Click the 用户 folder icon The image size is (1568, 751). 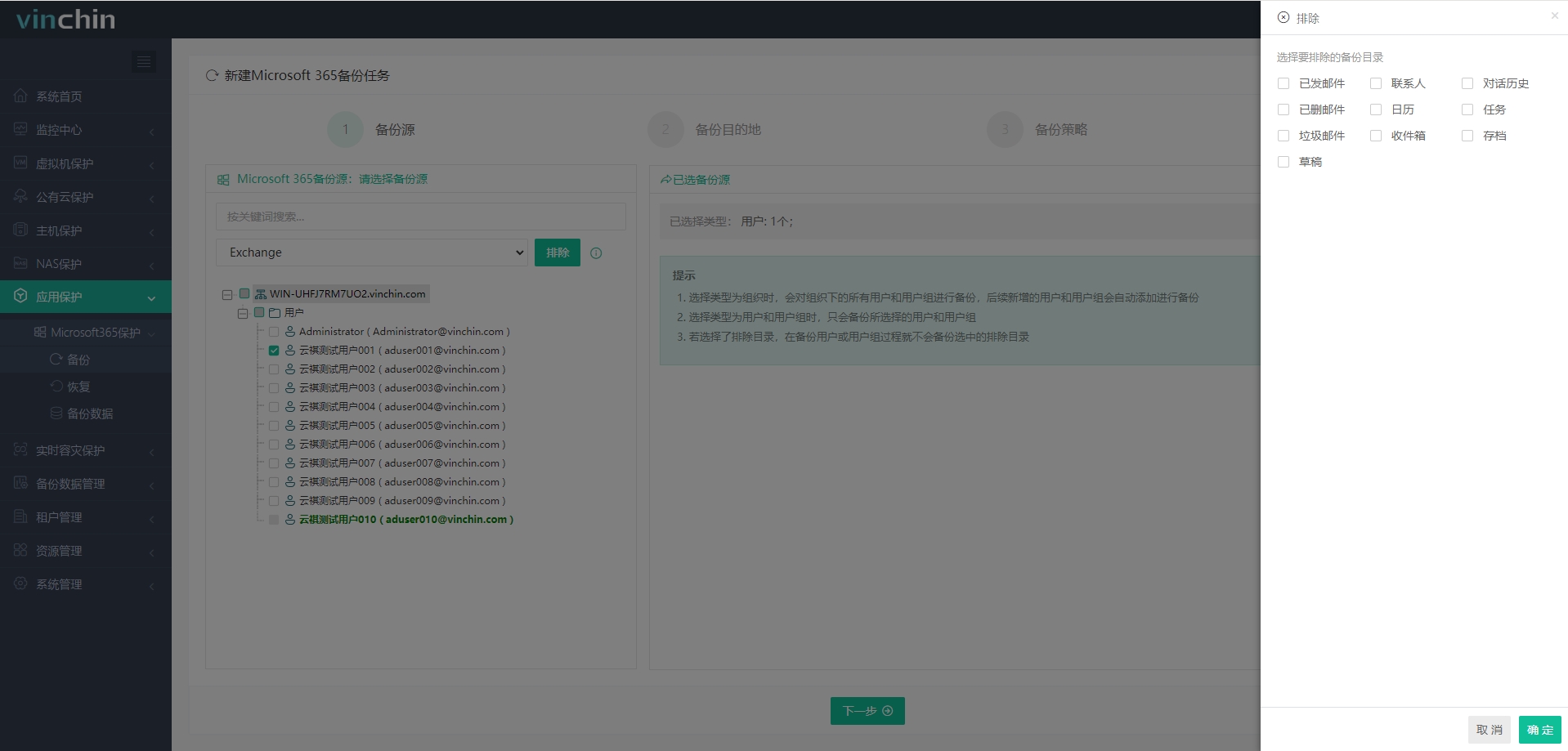point(275,313)
